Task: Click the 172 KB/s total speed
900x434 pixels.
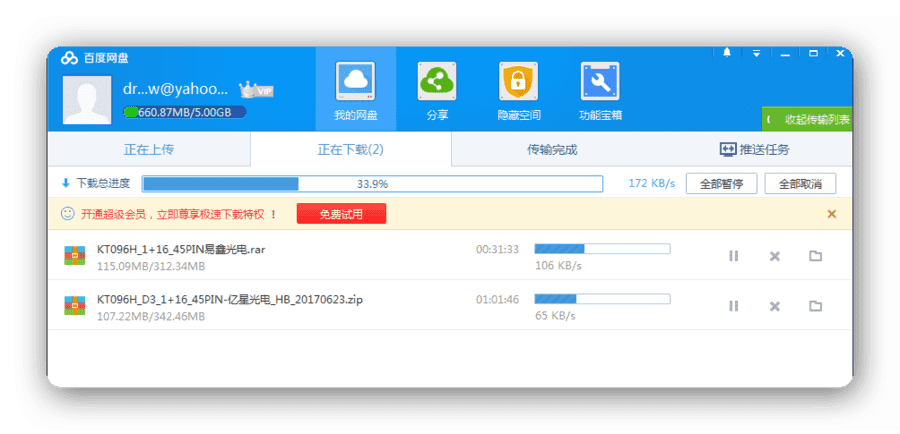Action: click(x=652, y=184)
